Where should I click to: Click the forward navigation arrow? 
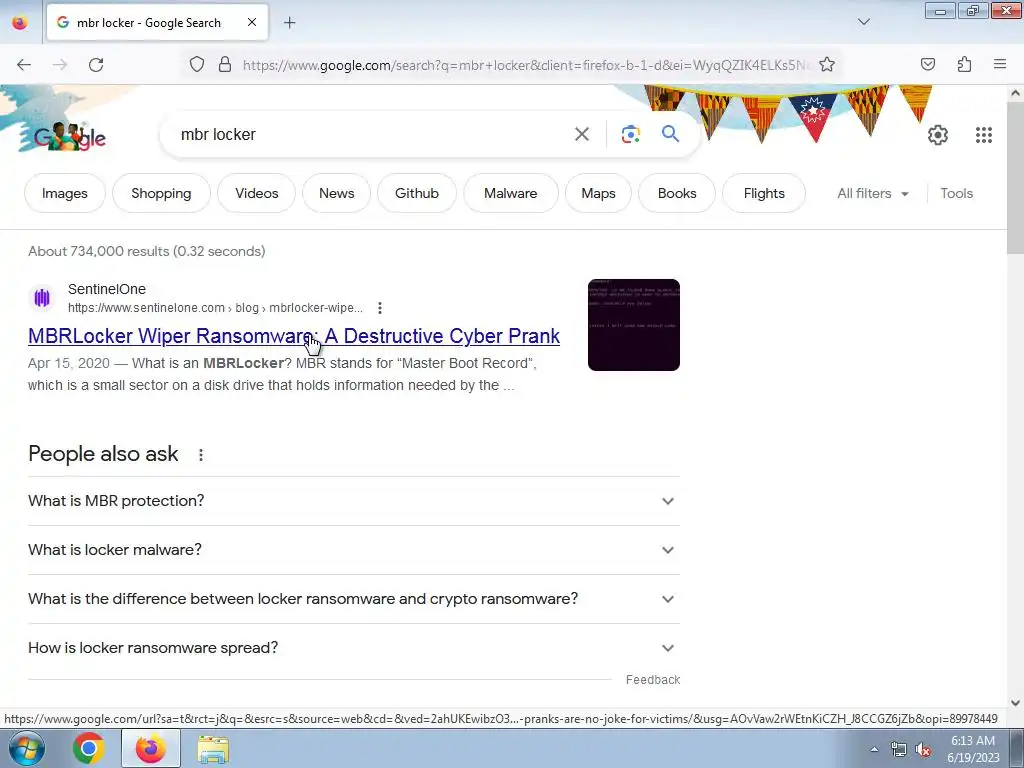pyautogui.click(x=60, y=65)
